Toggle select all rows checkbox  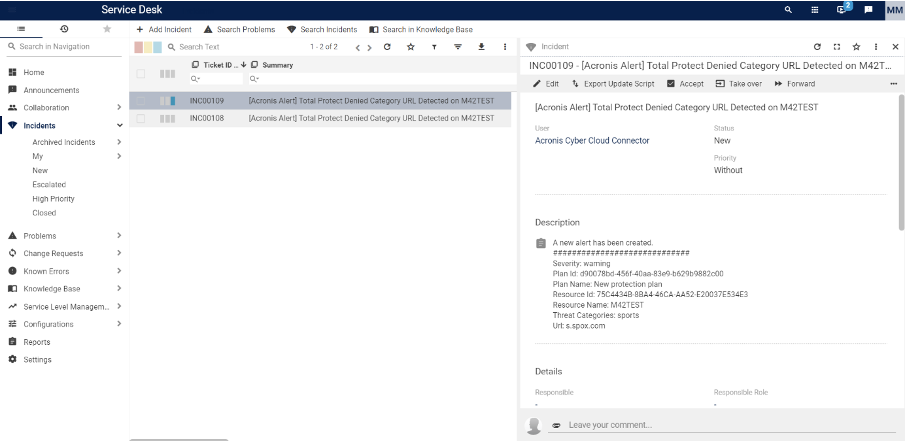(141, 73)
